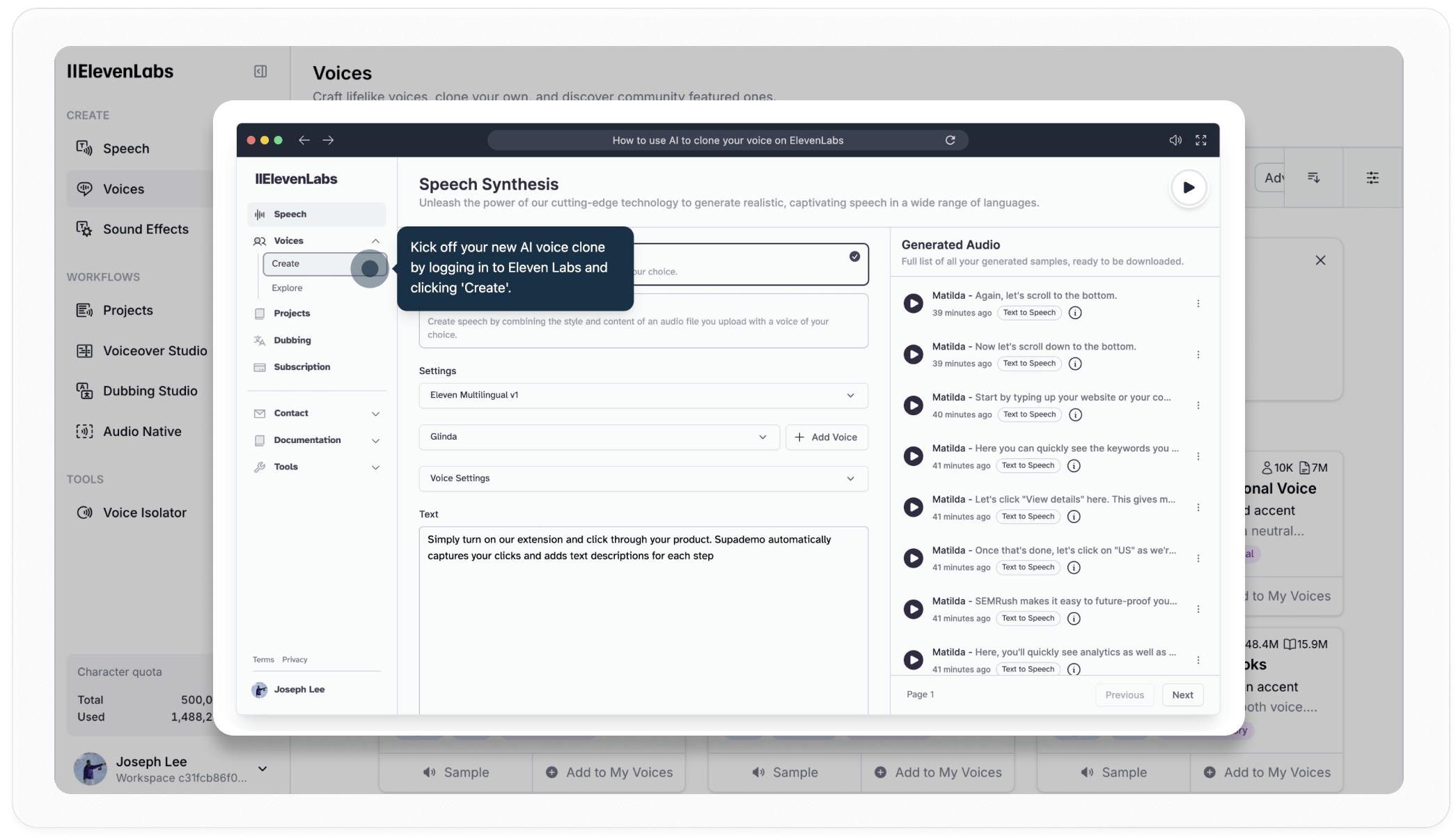Open the filter sliders icon in the Voices toolbar
The width and height of the screenshot is (1456, 838).
(1372, 178)
